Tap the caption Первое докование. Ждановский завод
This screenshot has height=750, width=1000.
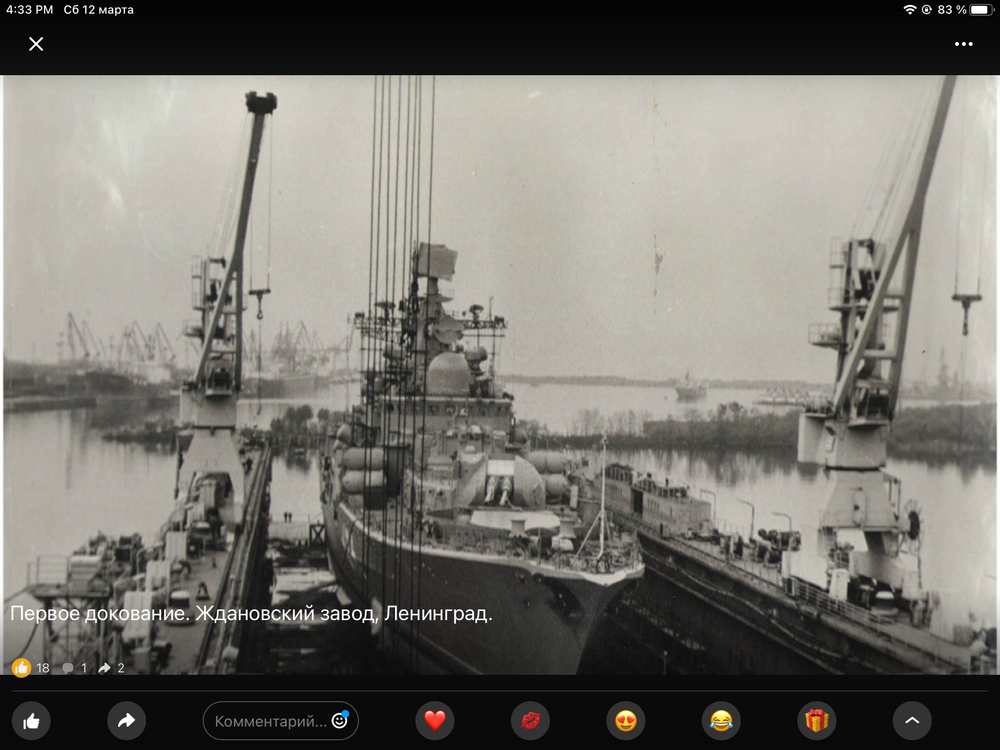click(x=251, y=614)
